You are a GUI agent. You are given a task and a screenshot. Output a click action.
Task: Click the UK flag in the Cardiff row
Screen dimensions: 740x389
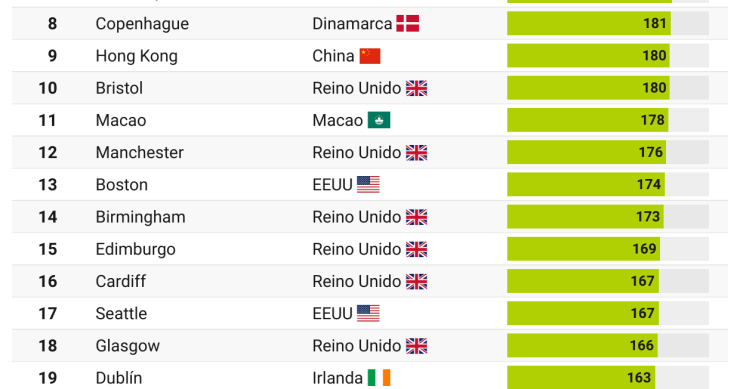coord(416,281)
